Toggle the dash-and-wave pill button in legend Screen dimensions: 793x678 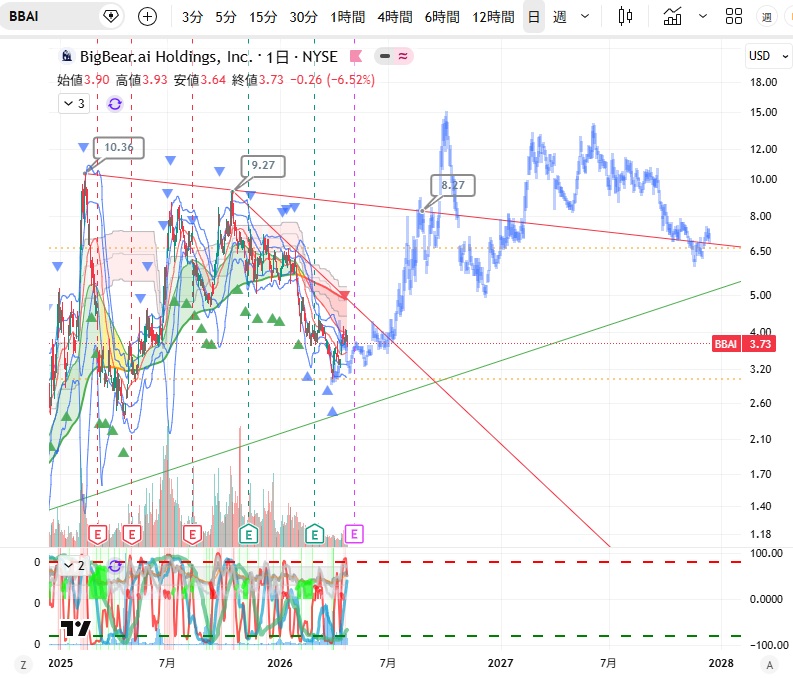(x=394, y=56)
